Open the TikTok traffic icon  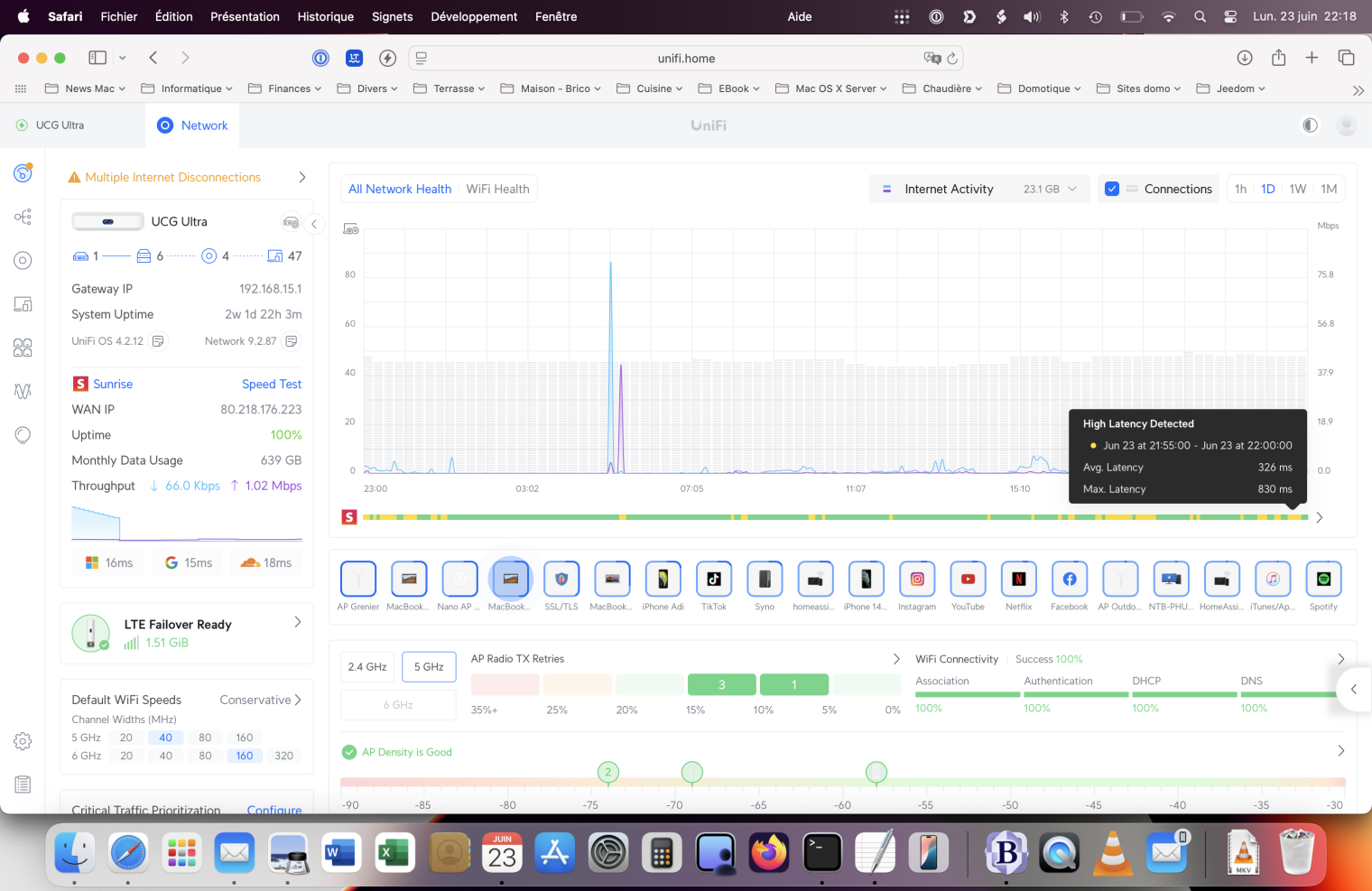[713, 580]
